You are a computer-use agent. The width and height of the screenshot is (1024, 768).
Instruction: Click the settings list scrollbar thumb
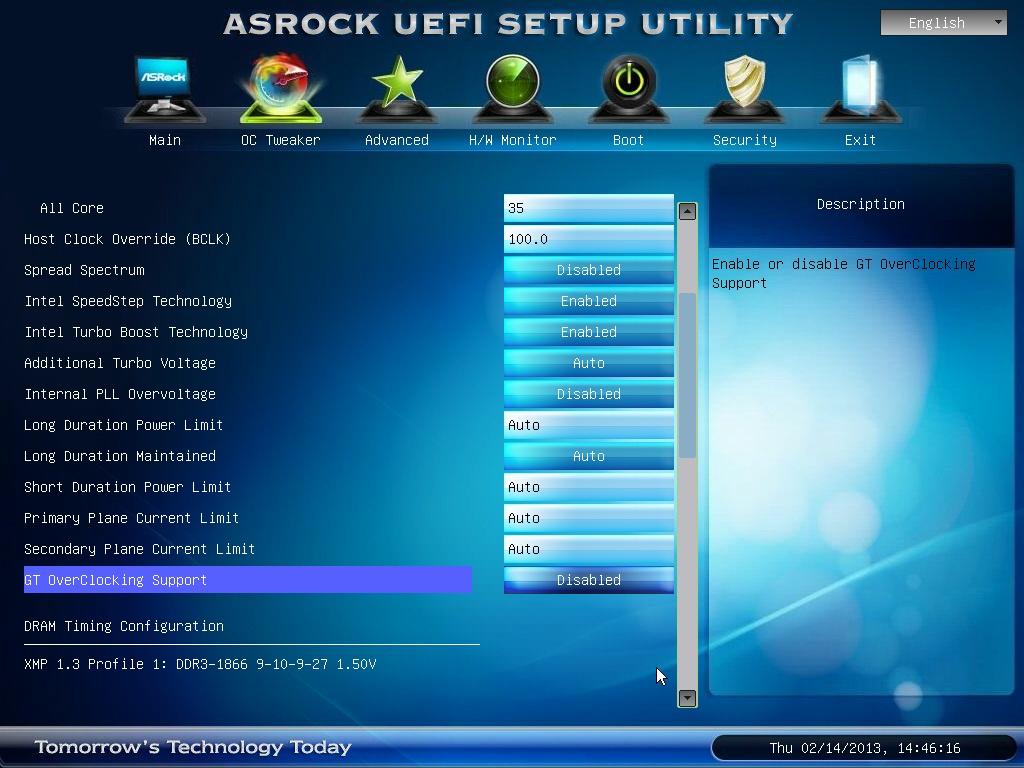click(x=687, y=376)
